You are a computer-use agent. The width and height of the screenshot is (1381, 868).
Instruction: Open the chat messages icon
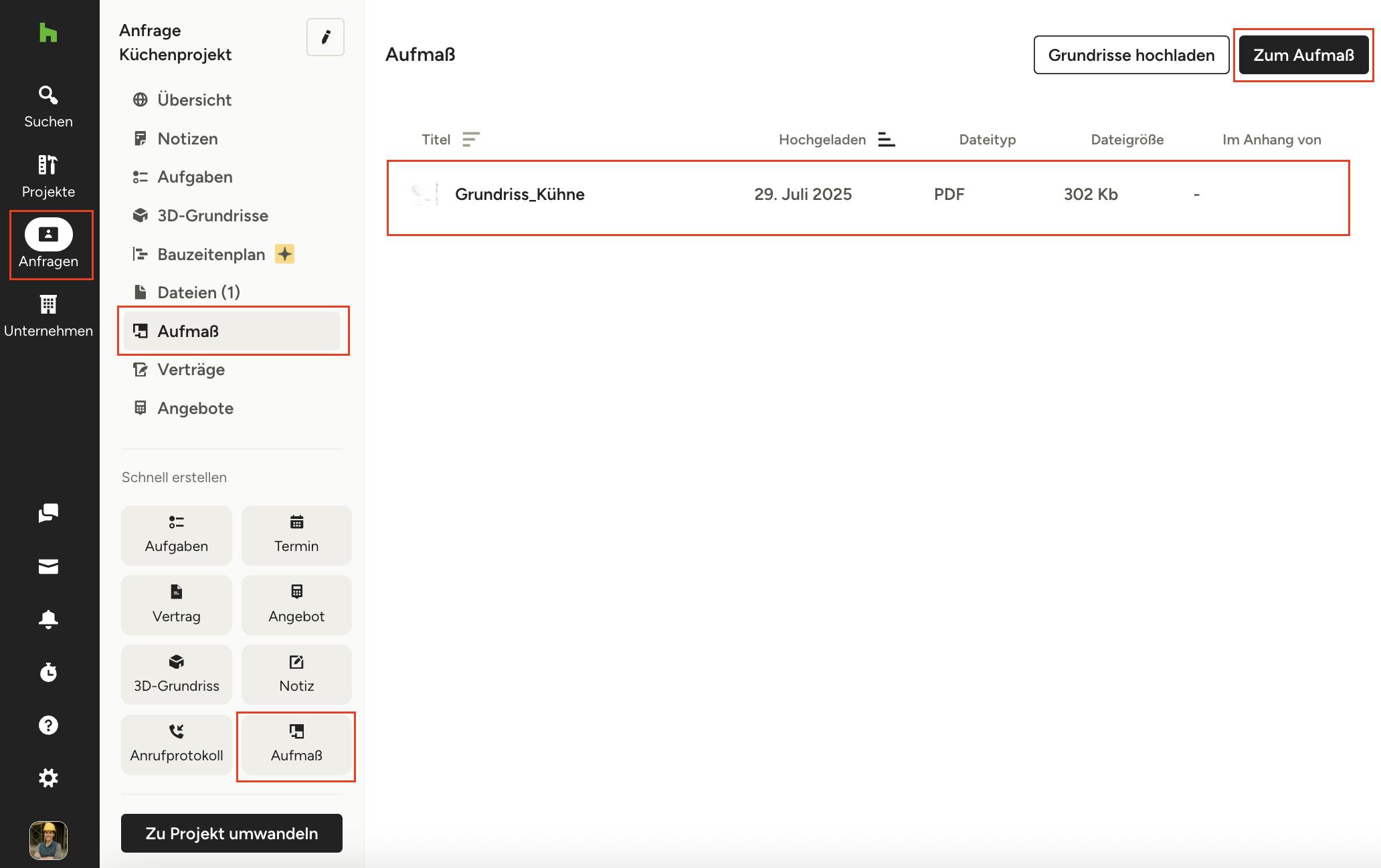[x=48, y=513]
